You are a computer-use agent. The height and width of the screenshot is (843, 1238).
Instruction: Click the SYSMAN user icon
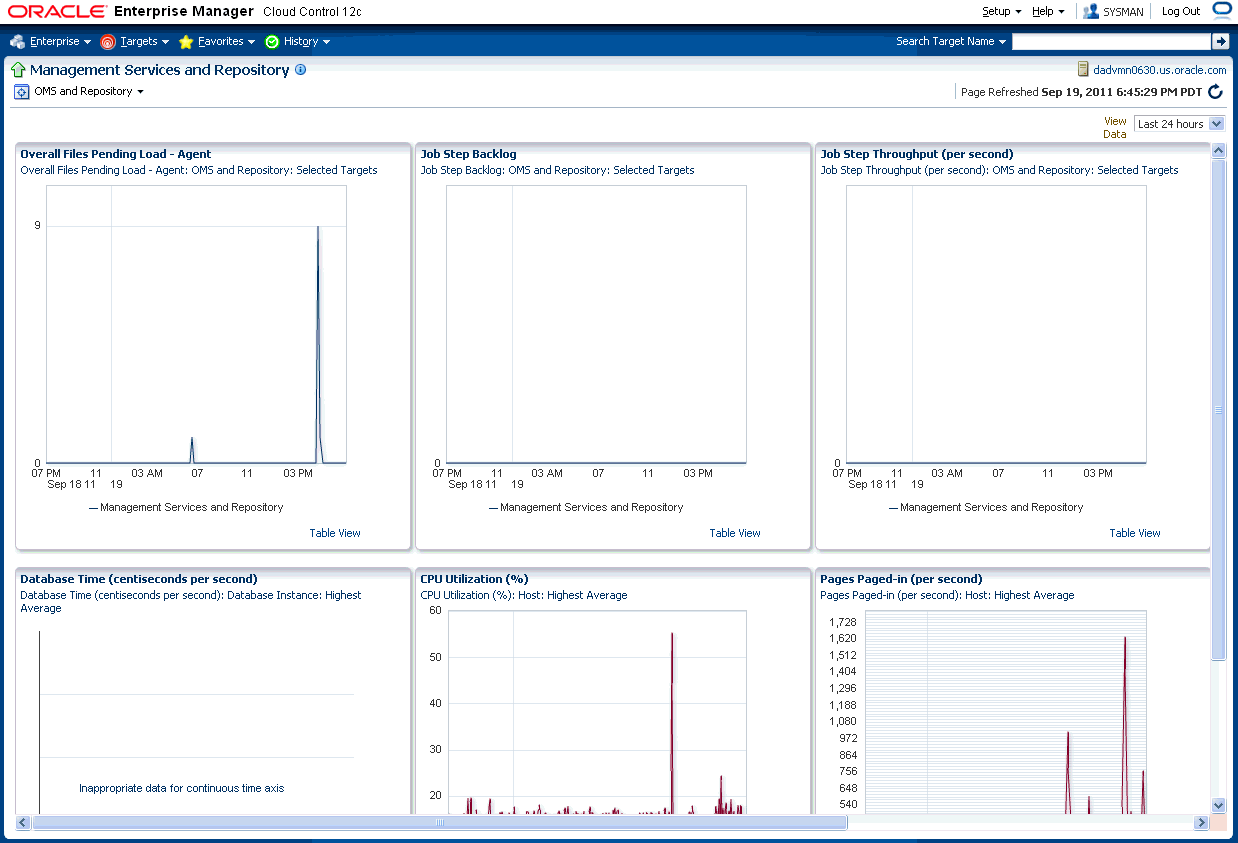[x=1091, y=11]
